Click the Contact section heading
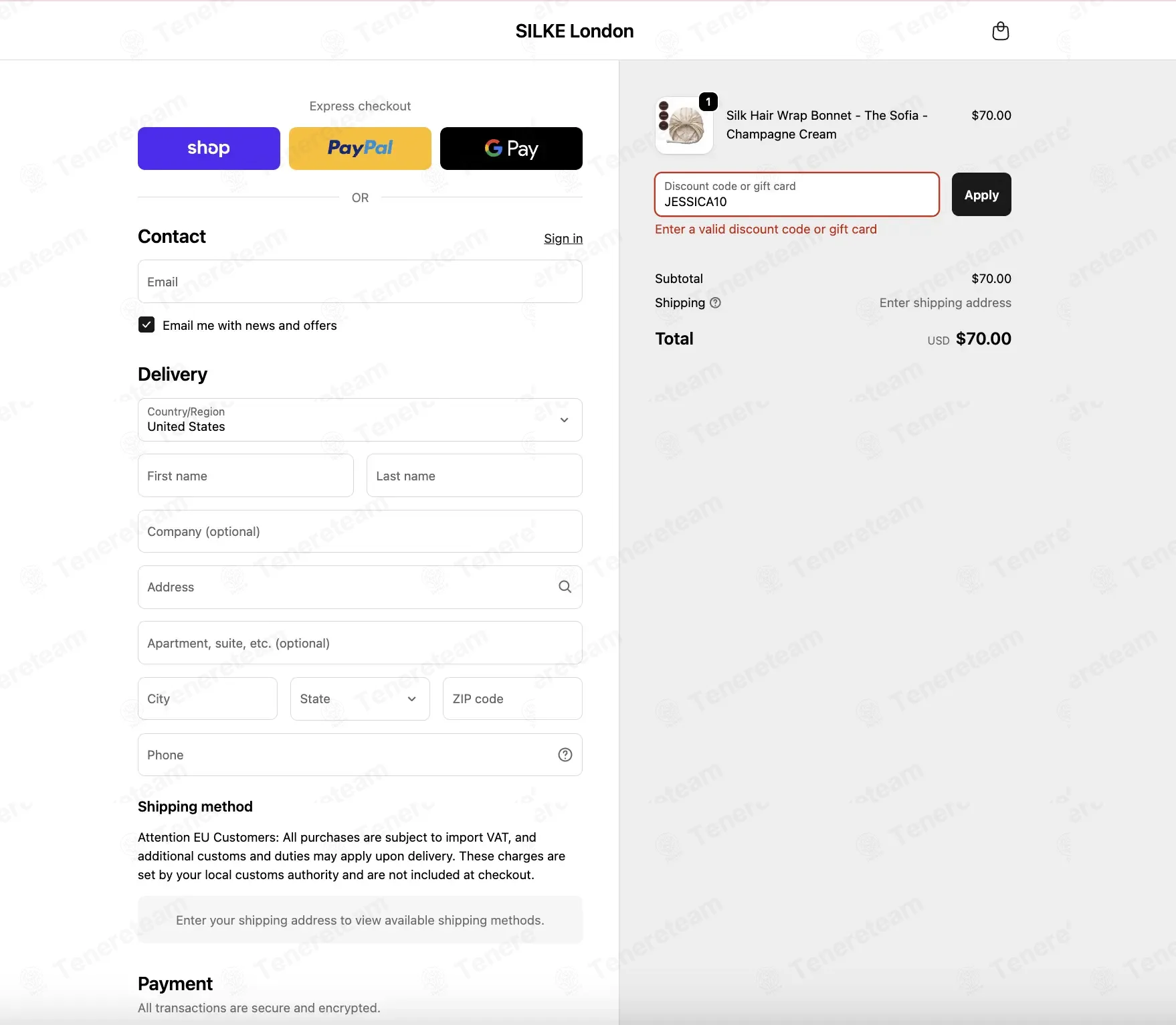Image resolution: width=1176 pixels, height=1025 pixels. coord(172,236)
